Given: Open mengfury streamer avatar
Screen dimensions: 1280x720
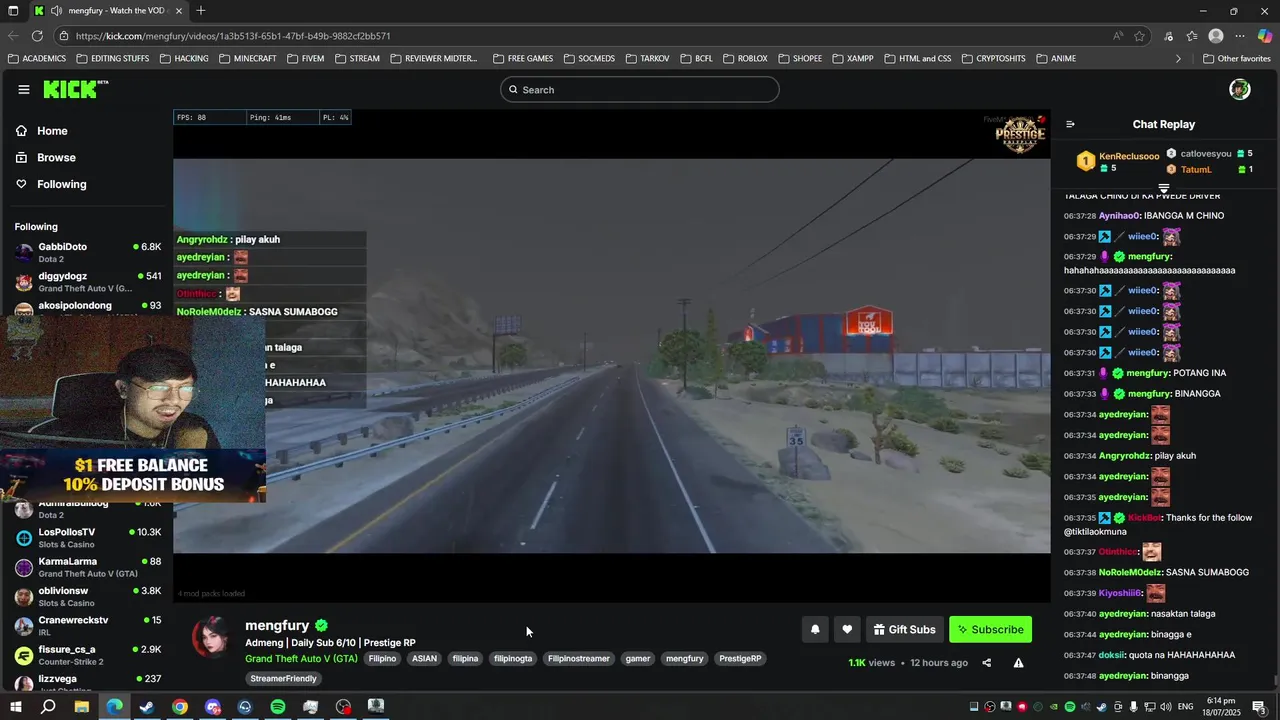Looking at the screenshot, I should click(211, 637).
